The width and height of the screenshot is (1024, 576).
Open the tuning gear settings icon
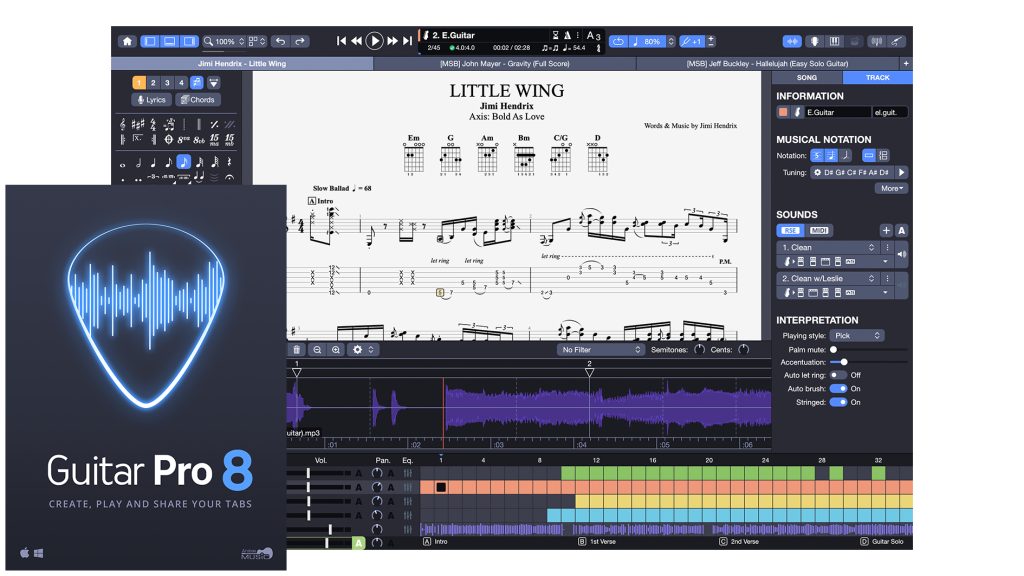coord(818,172)
